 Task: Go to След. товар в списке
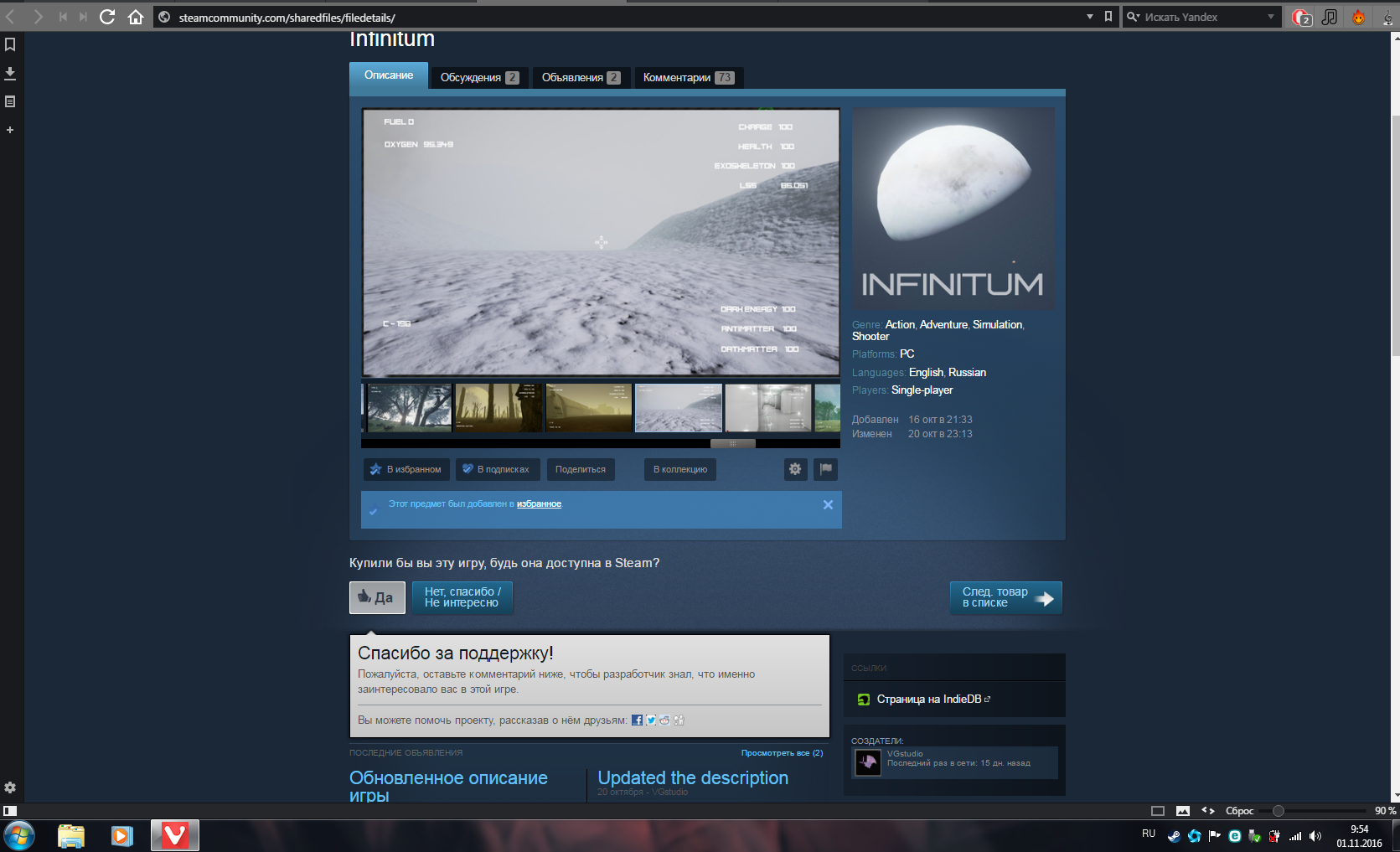[x=1006, y=597]
